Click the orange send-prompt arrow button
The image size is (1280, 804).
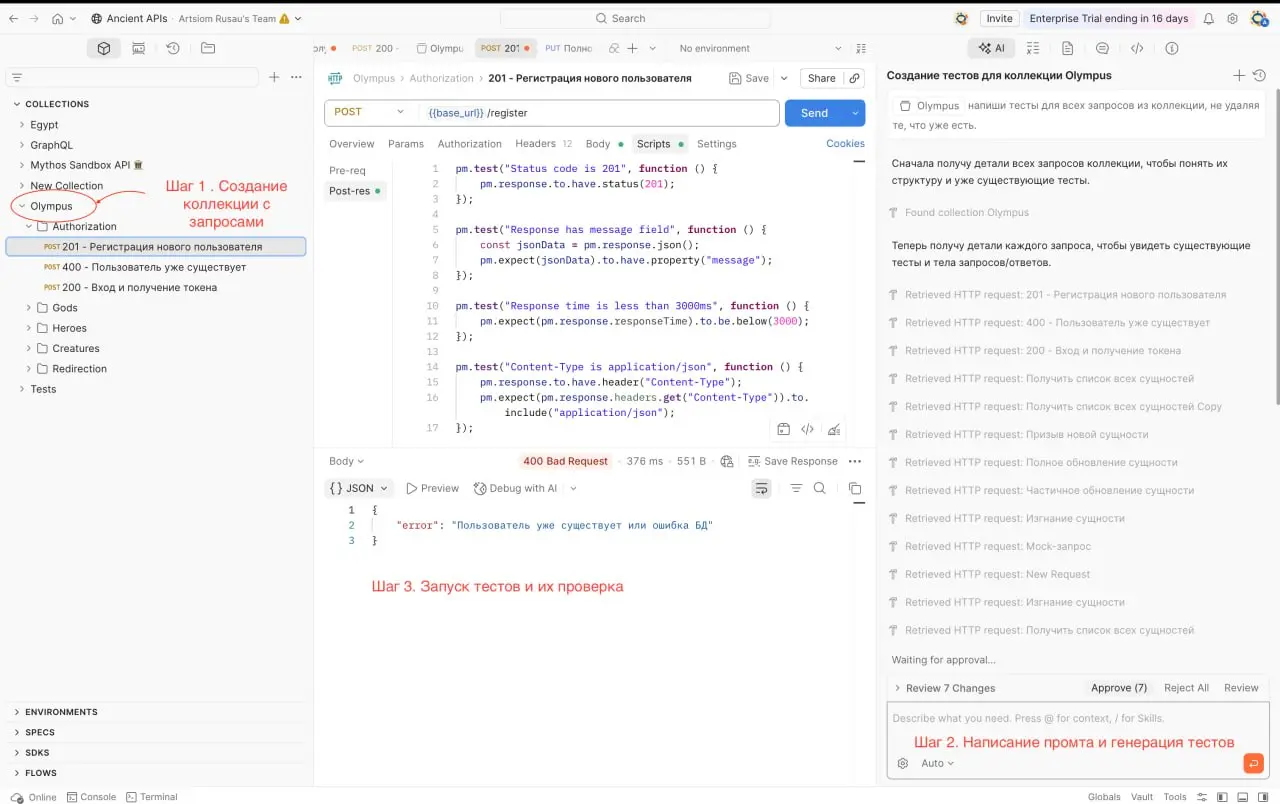(1253, 763)
